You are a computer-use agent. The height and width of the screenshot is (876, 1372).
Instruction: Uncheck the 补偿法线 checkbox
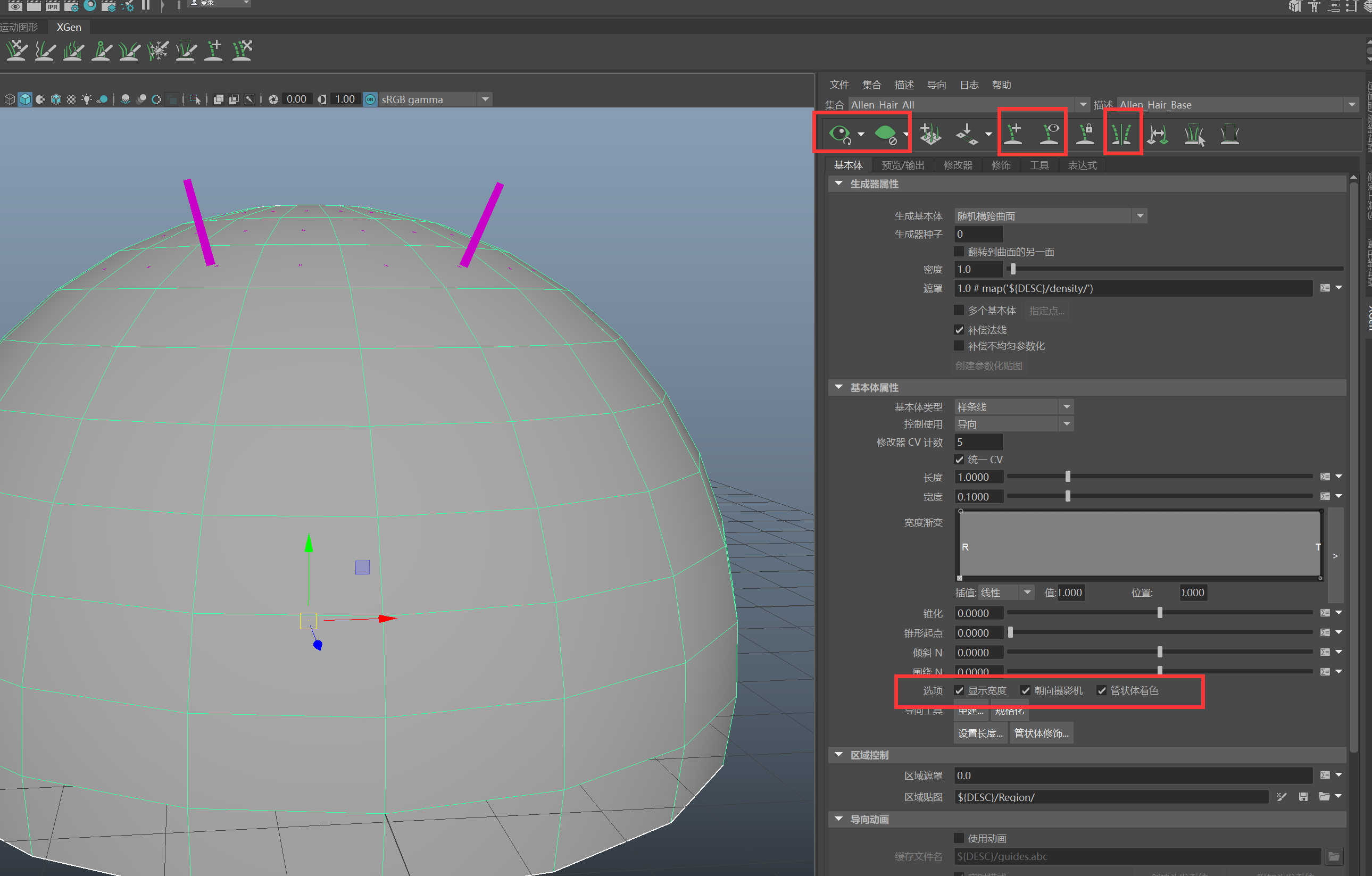pyautogui.click(x=959, y=330)
